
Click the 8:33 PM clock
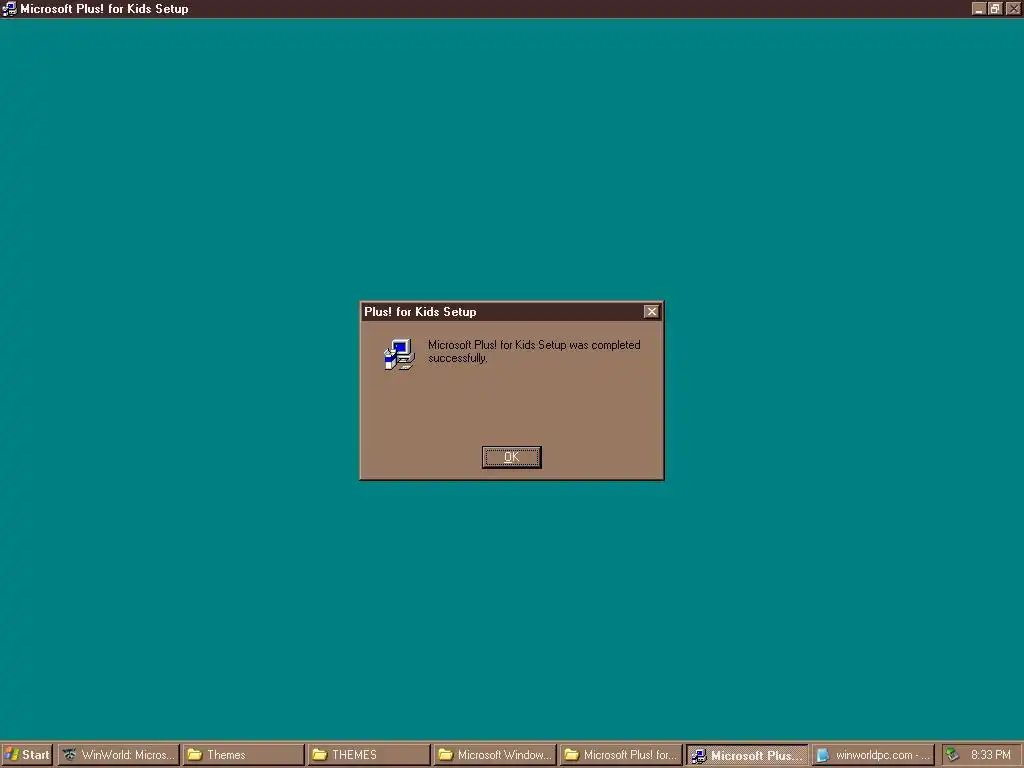pos(991,755)
